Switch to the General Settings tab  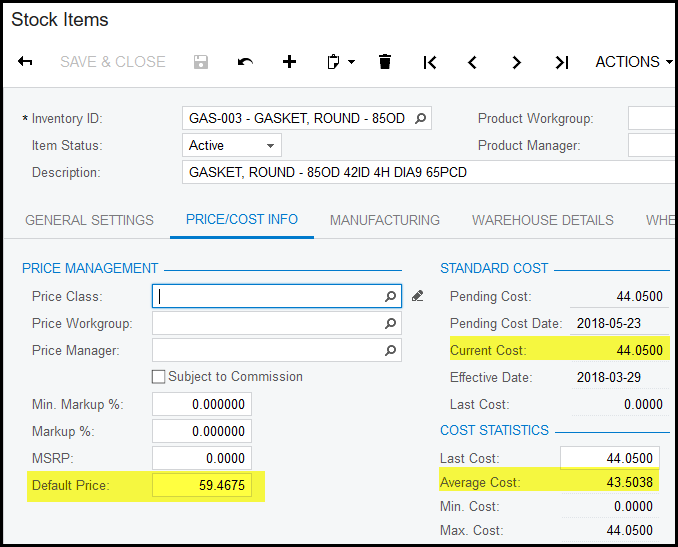(x=89, y=220)
